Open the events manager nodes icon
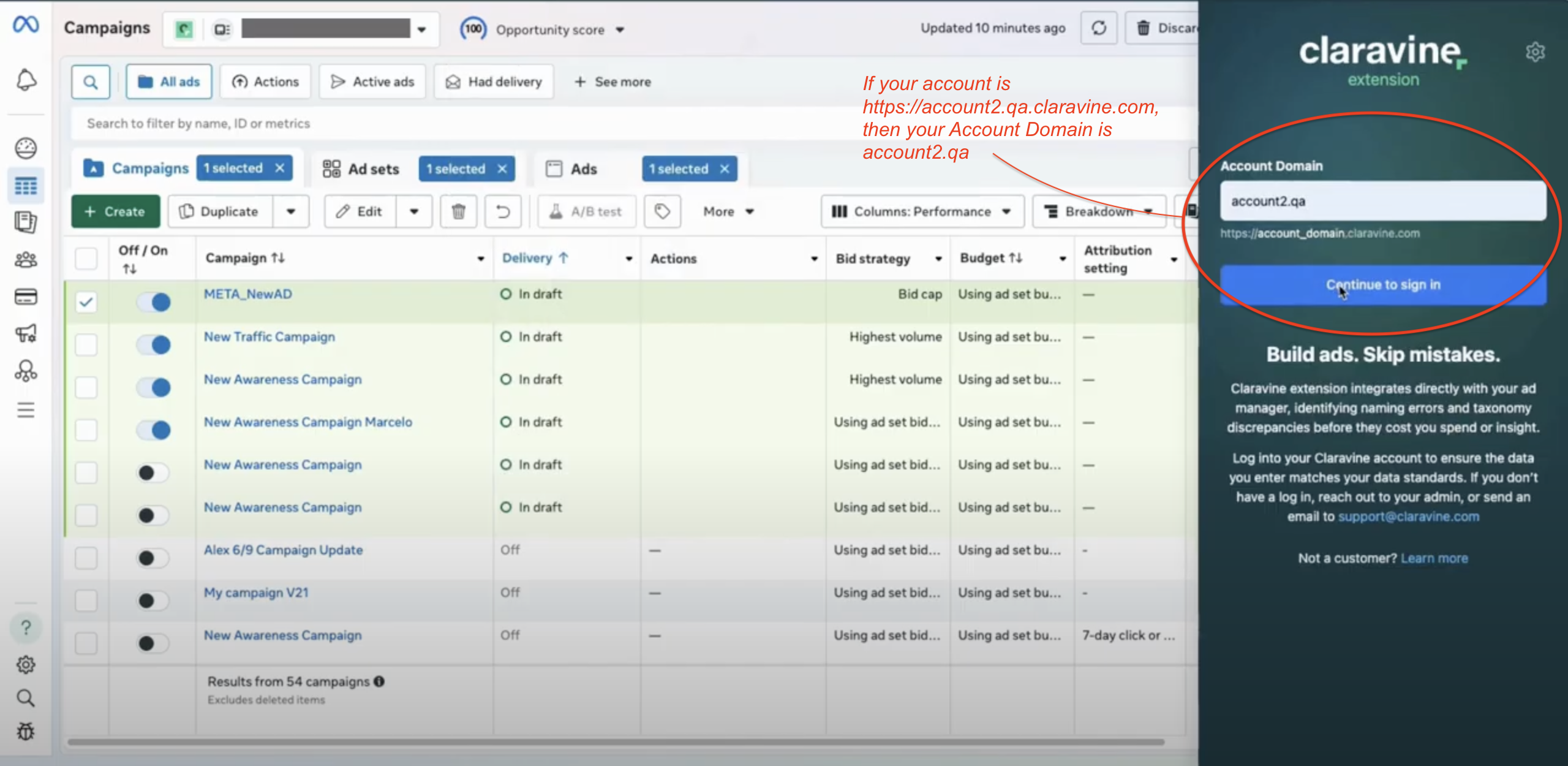 pyautogui.click(x=26, y=371)
